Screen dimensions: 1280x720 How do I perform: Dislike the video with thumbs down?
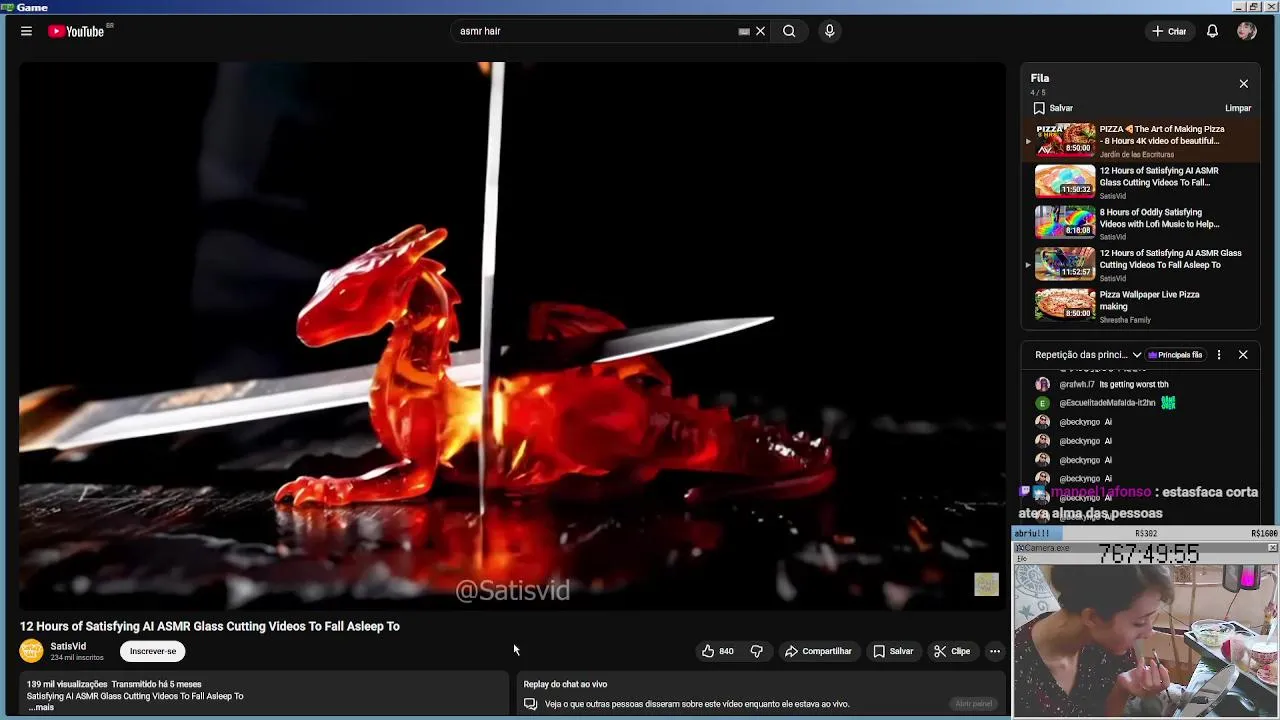pos(756,651)
